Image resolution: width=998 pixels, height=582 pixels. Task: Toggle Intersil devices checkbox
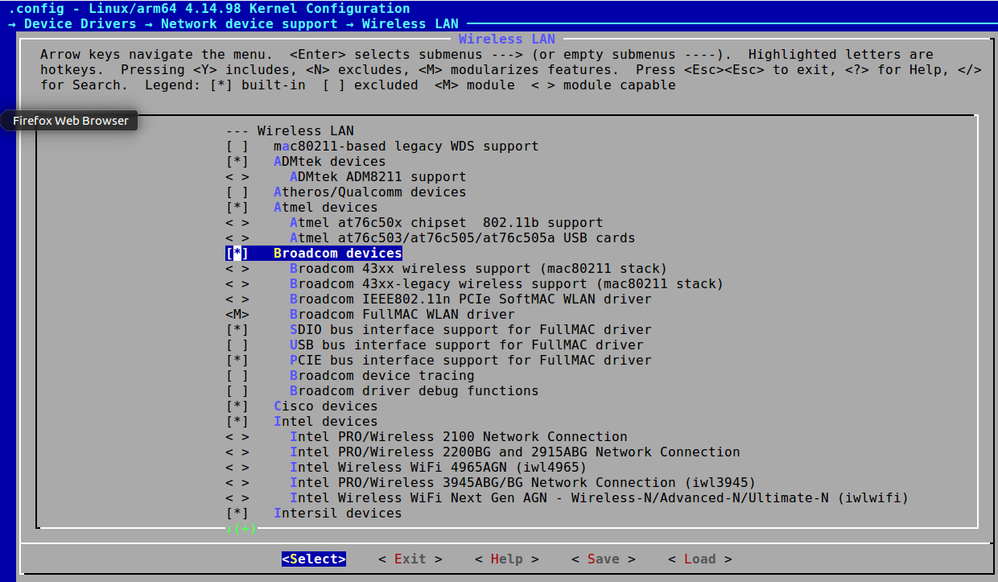click(x=237, y=513)
